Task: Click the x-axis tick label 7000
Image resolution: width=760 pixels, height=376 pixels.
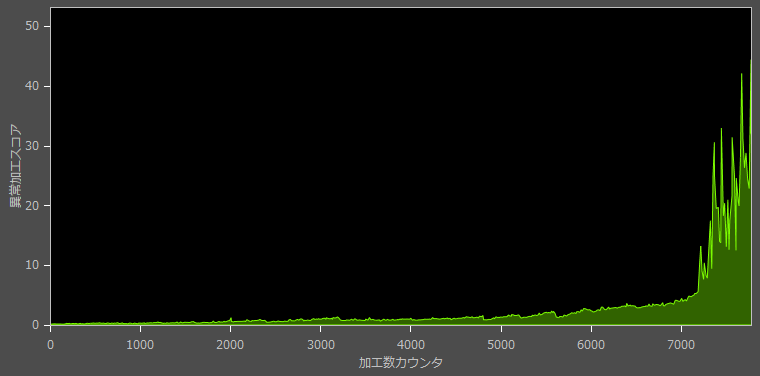Action: [681, 345]
